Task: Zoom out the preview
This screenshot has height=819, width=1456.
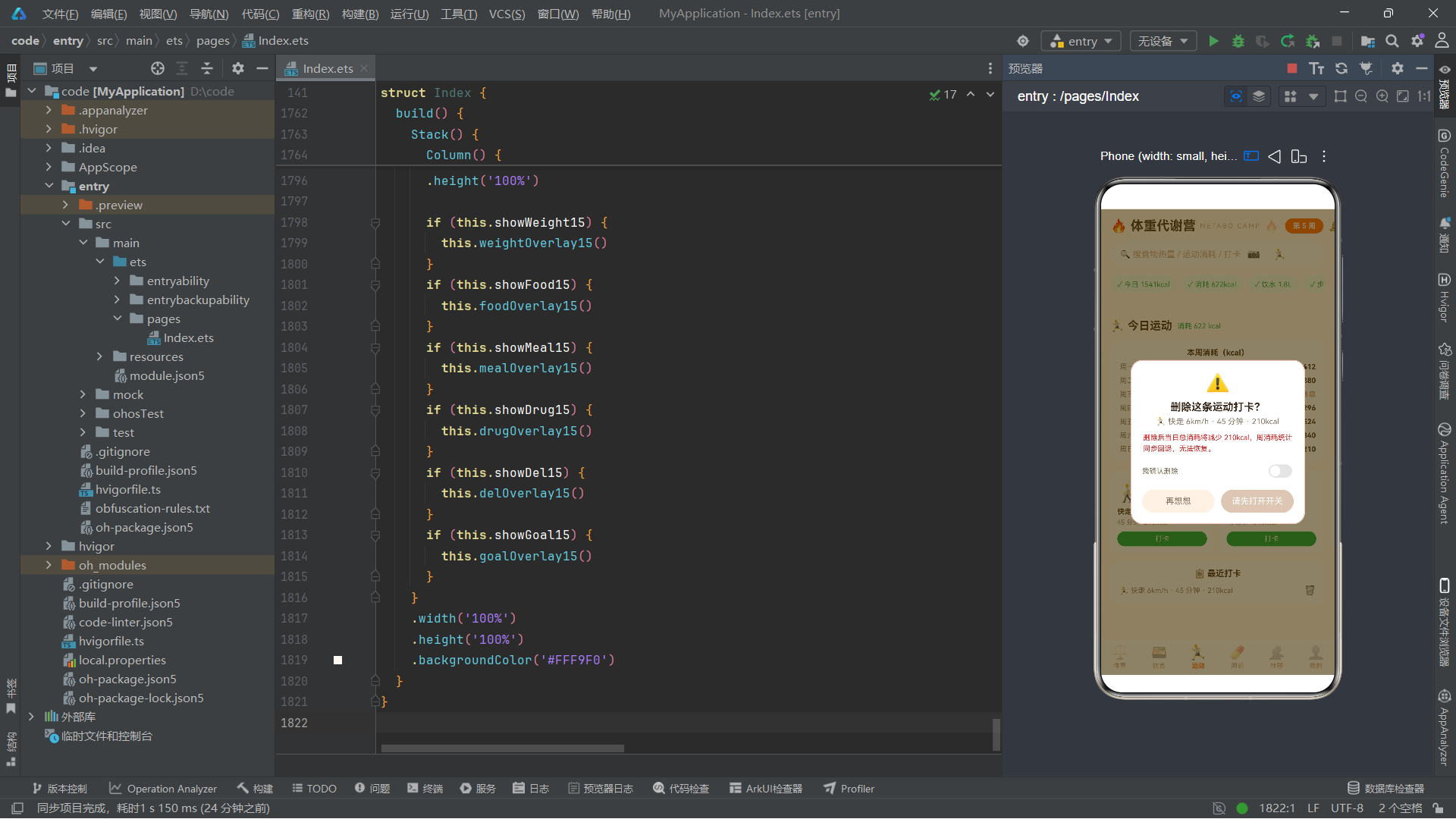Action: tap(1361, 96)
